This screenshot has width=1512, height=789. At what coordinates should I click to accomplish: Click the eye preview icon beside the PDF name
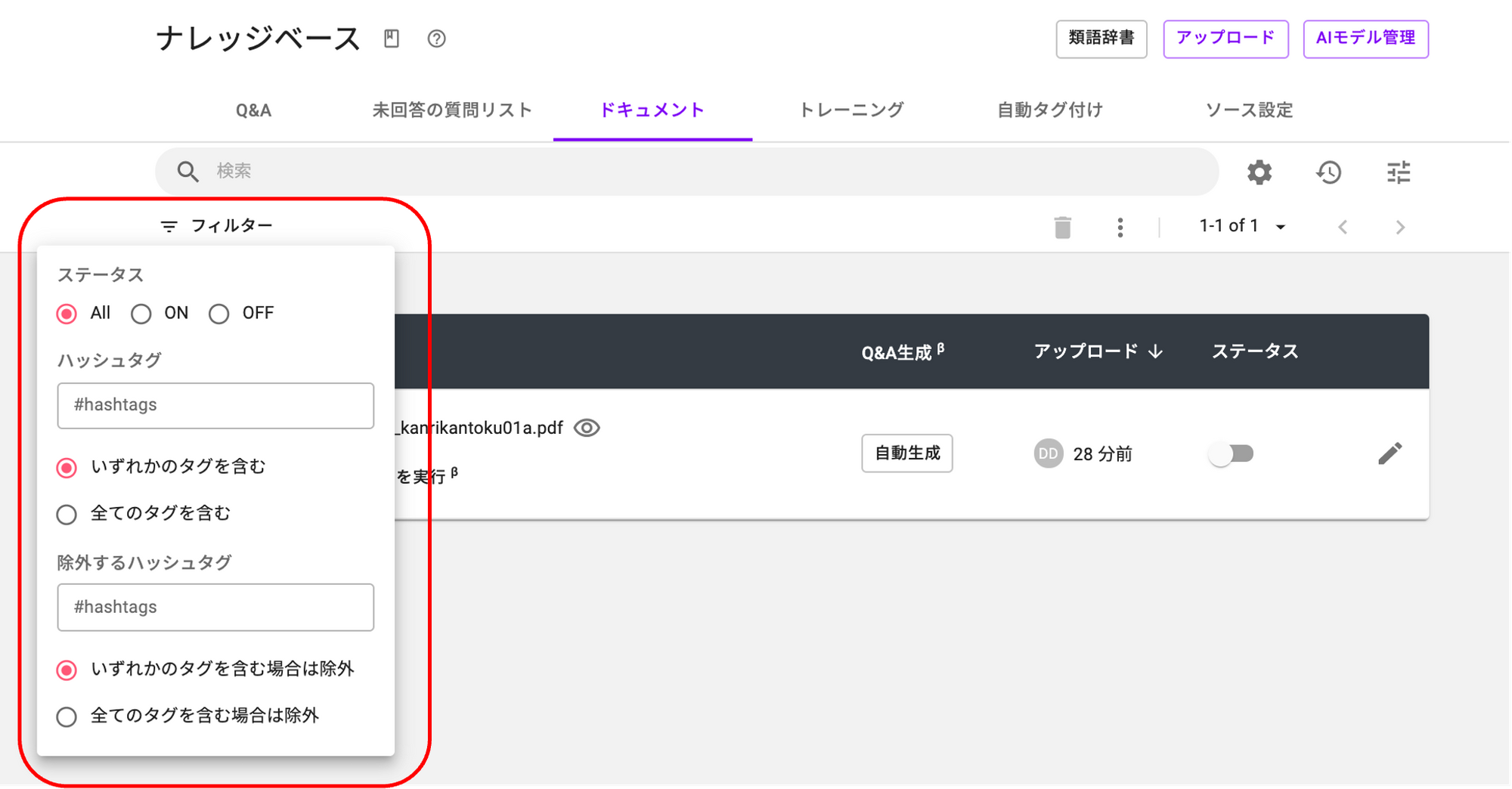point(587,428)
